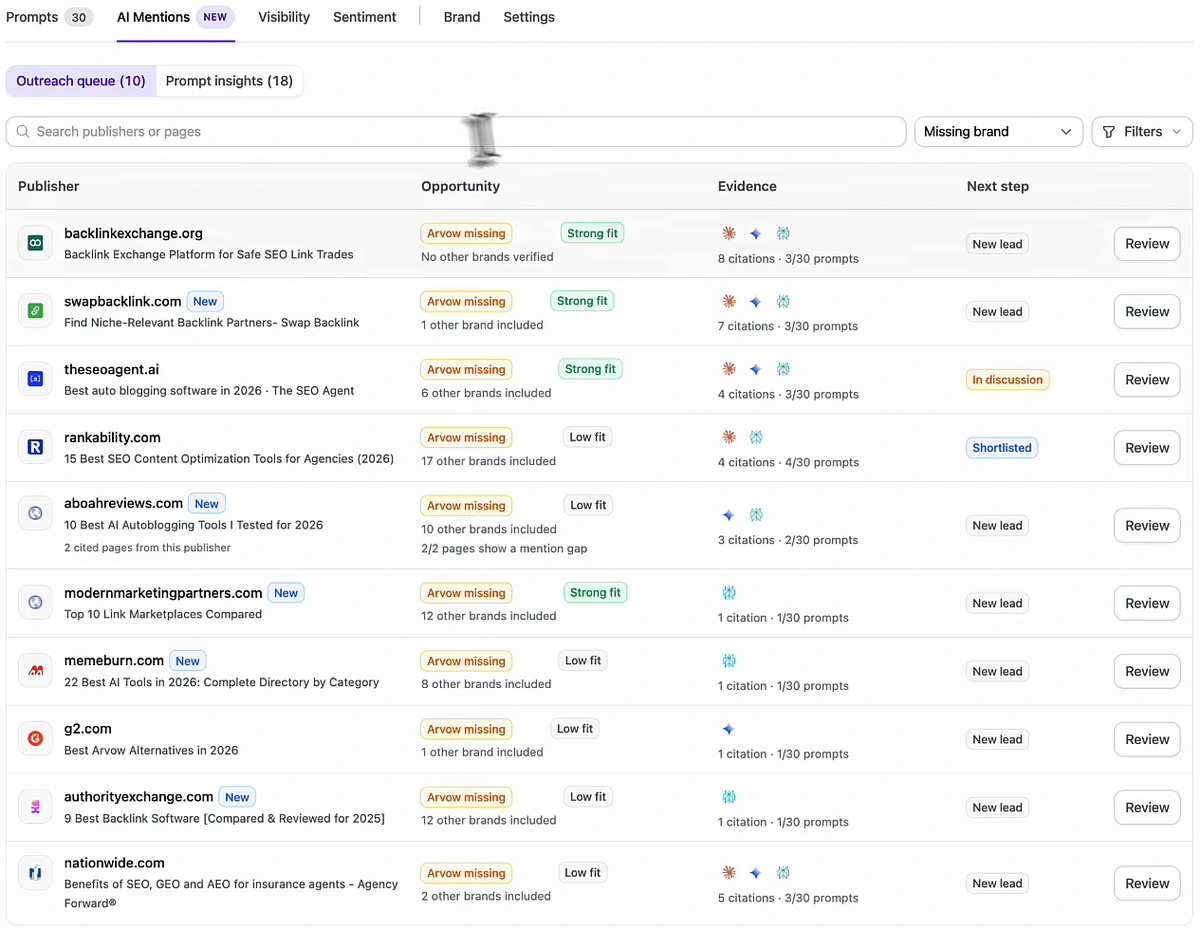The width and height of the screenshot is (1200, 930).
Task: Click the Claude evidence icon for swapbacklink.com
Action: (729, 301)
